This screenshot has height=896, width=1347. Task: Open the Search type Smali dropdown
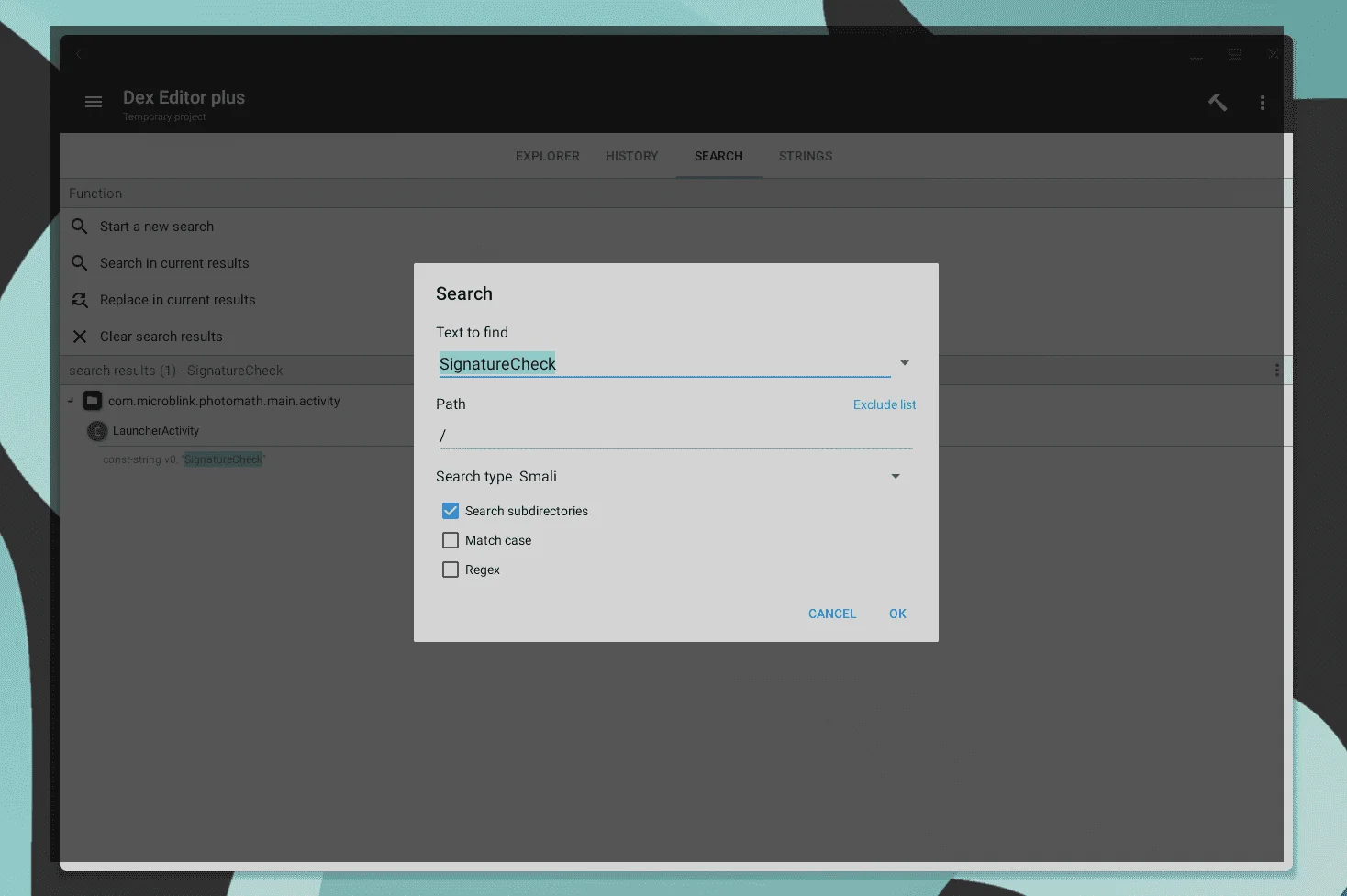(x=896, y=476)
